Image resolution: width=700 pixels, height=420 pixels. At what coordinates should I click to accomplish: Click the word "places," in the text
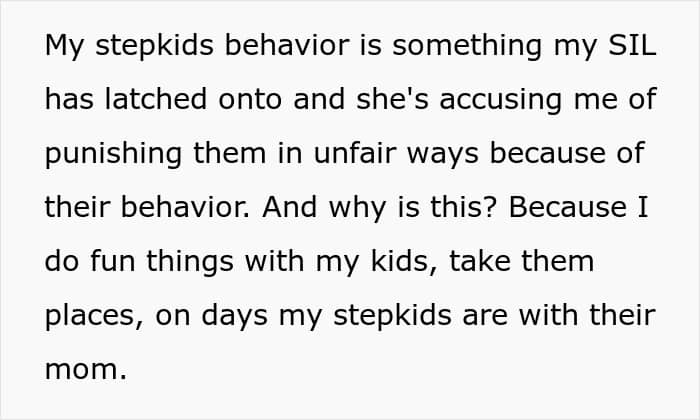pyautogui.click(x=88, y=315)
